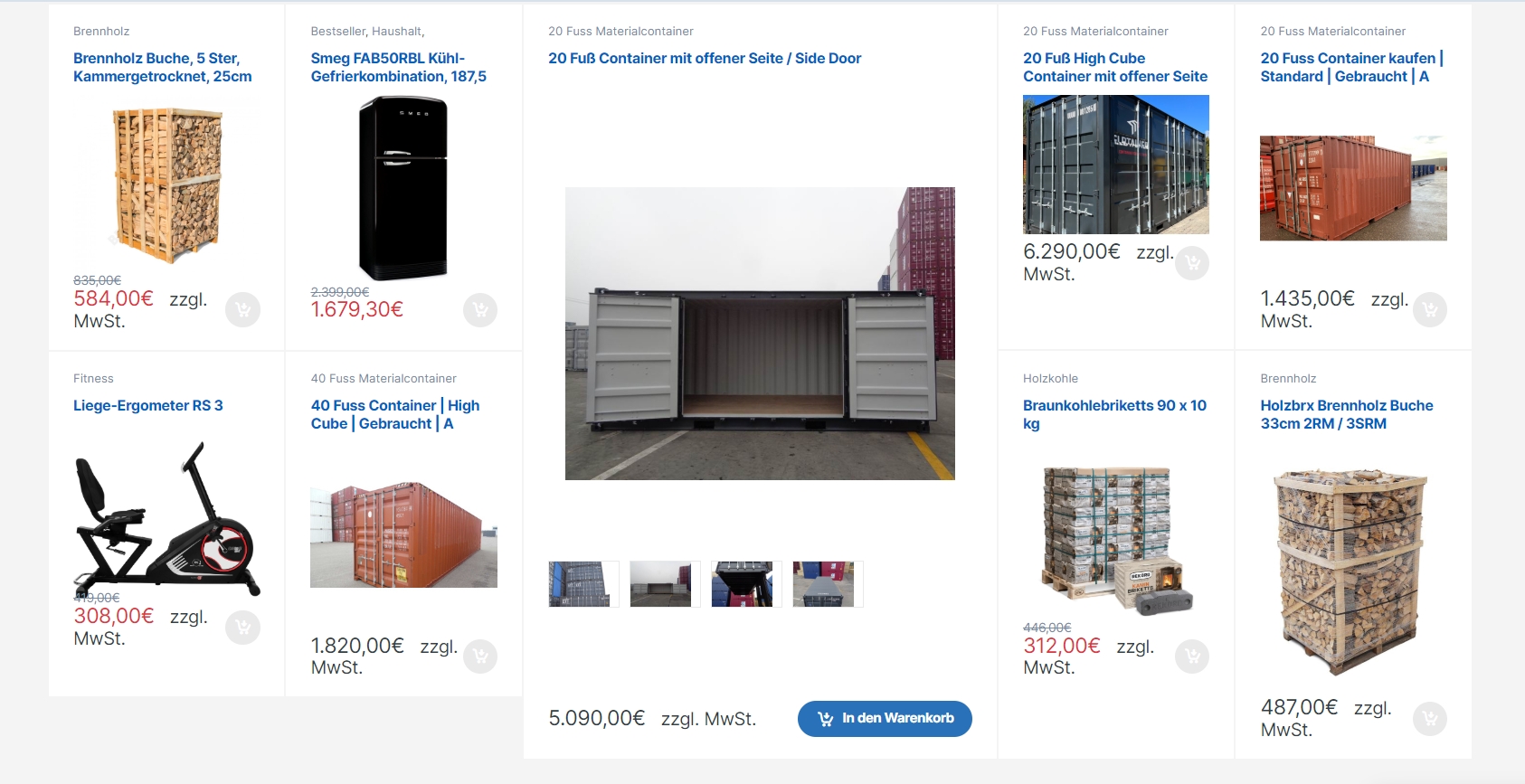Open the Liege-Ergometer RS 3 product link
The height and width of the screenshot is (784, 1525).
click(148, 405)
